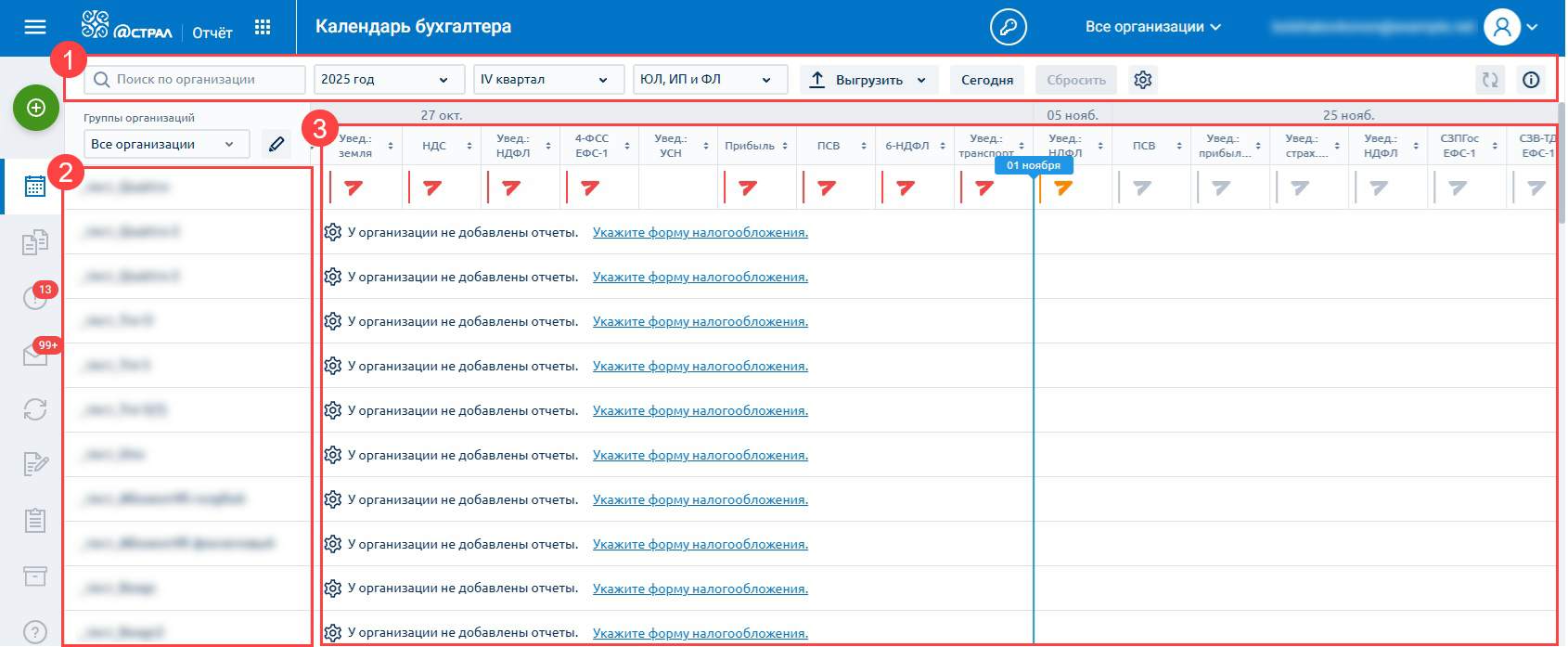Click the 01 ноября timeline marker
Screen dimensions: 1568x647
(1033, 165)
